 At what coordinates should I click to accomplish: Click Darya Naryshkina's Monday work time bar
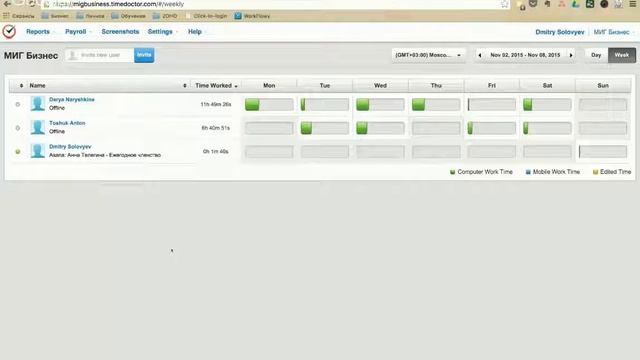point(269,104)
